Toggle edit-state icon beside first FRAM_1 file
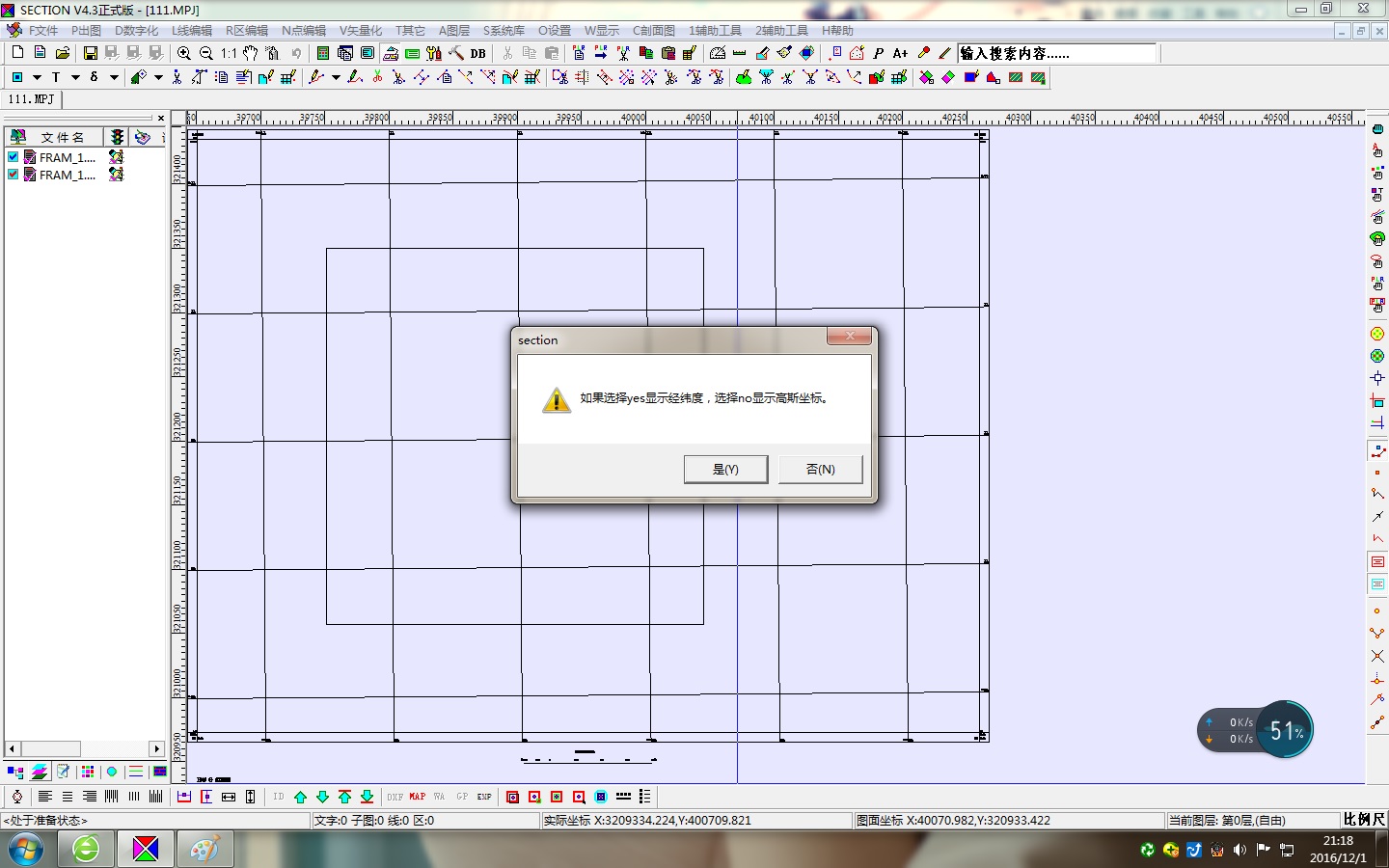This screenshot has width=1389, height=868. tap(117, 157)
